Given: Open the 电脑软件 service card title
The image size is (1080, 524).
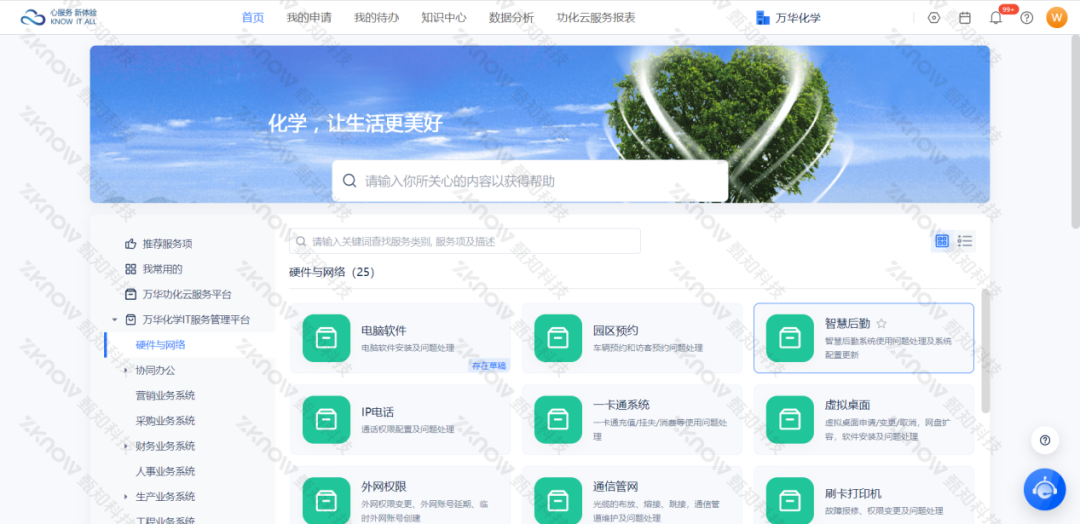Looking at the screenshot, I should pyautogui.click(x=384, y=330).
